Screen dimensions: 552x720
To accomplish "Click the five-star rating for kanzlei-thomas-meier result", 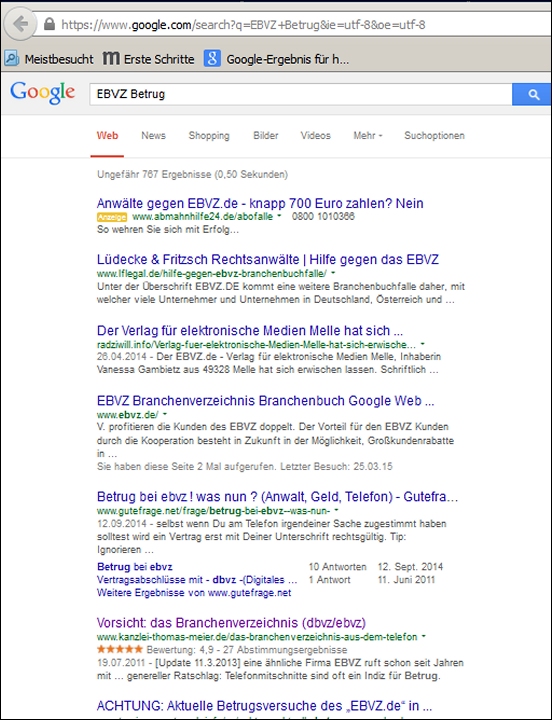I will (x=120, y=649).
